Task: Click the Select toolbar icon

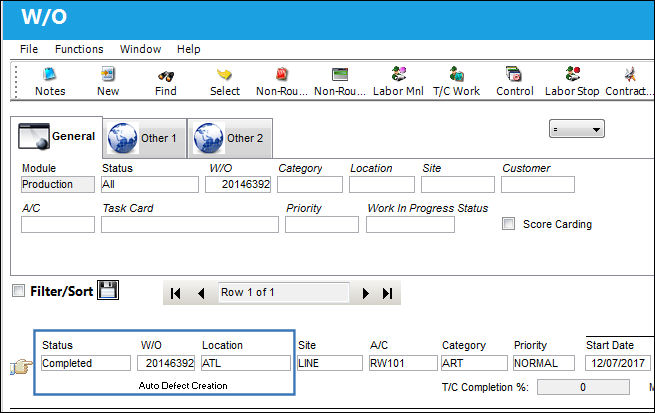Action: point(224,74)
